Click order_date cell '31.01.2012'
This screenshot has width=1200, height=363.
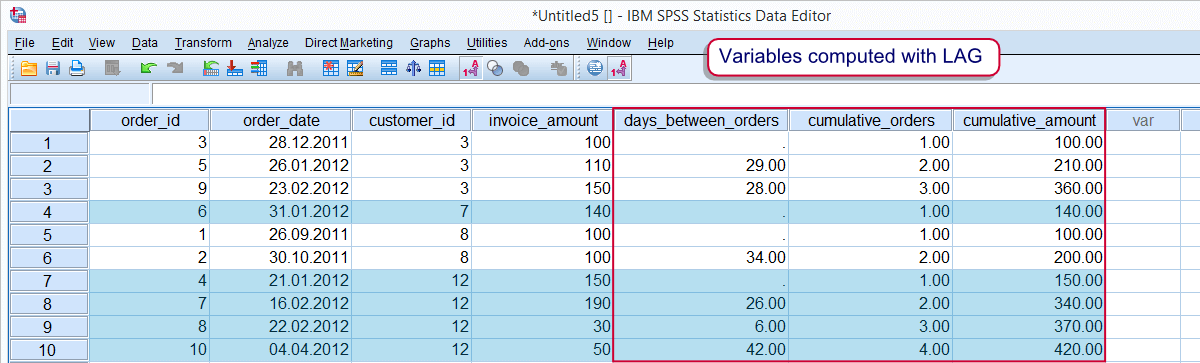pyautogui.click(x=281, y=212)
